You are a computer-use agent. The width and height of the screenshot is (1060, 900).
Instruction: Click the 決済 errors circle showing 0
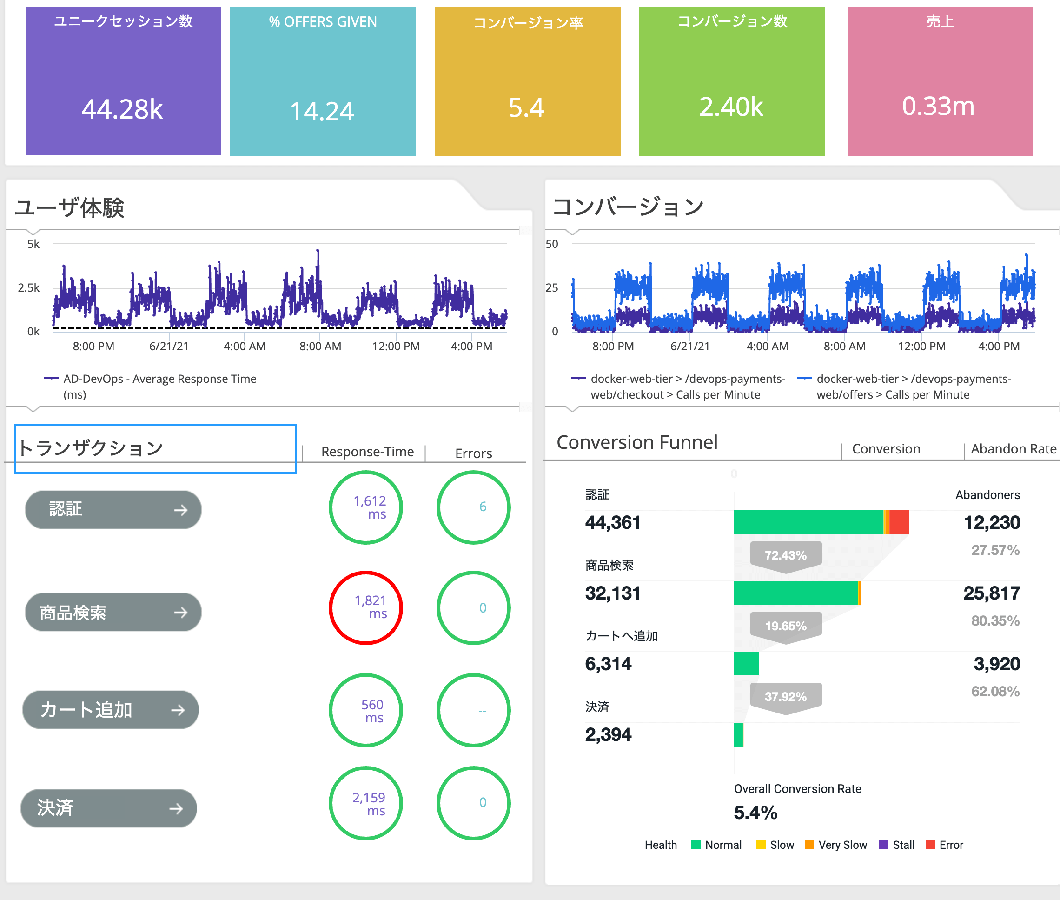(481, 803)
